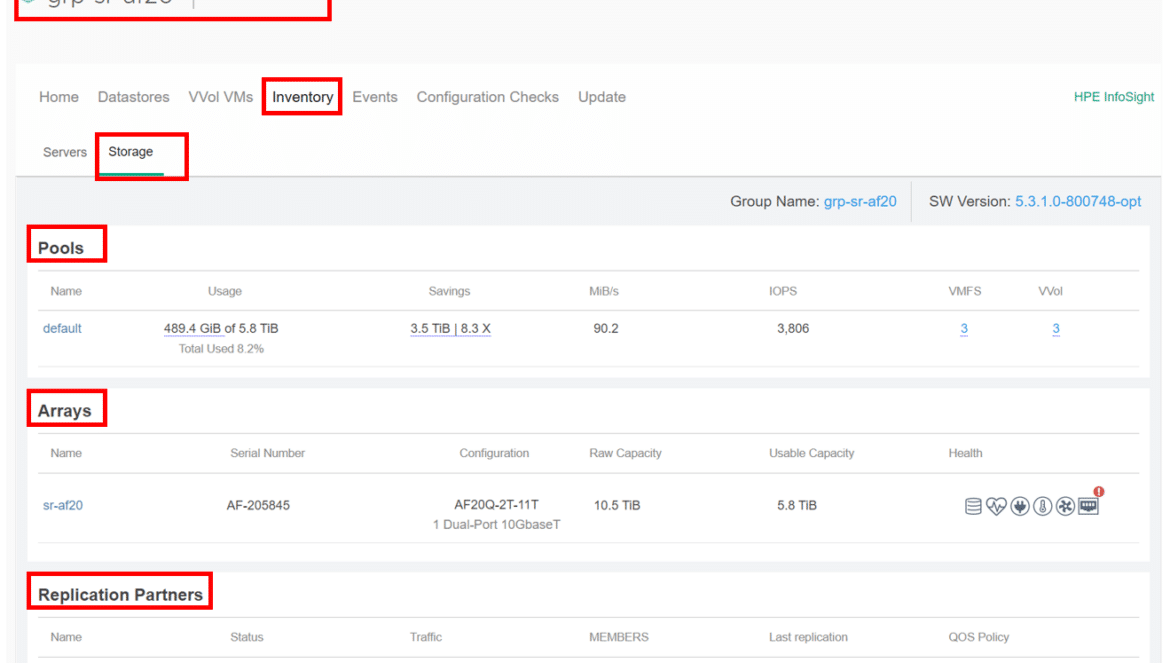This screenshot has width=1170, height=663.
Task: Click the heartbeat health icon for sr-af20
Action: click(996, 506)
